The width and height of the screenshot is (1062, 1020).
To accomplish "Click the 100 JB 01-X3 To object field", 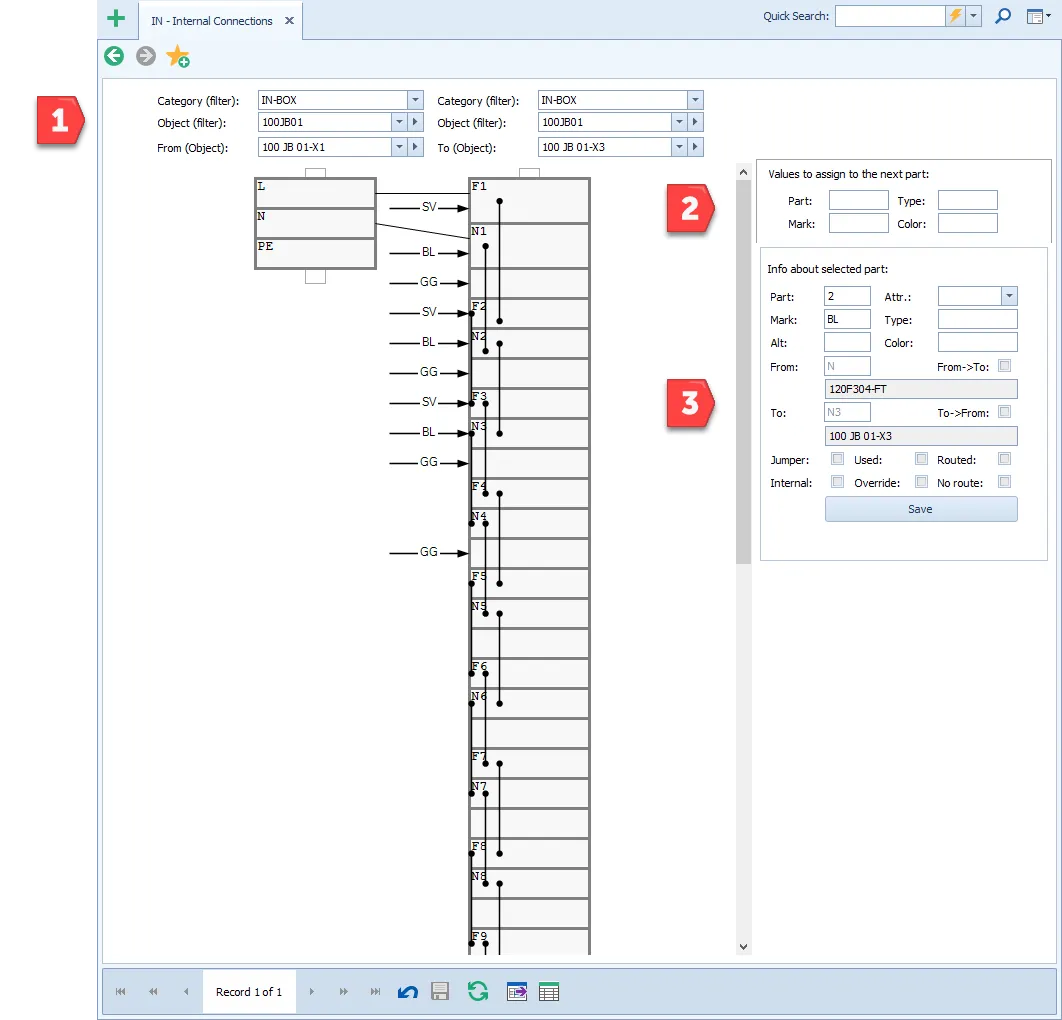I will tap(921, 435).
